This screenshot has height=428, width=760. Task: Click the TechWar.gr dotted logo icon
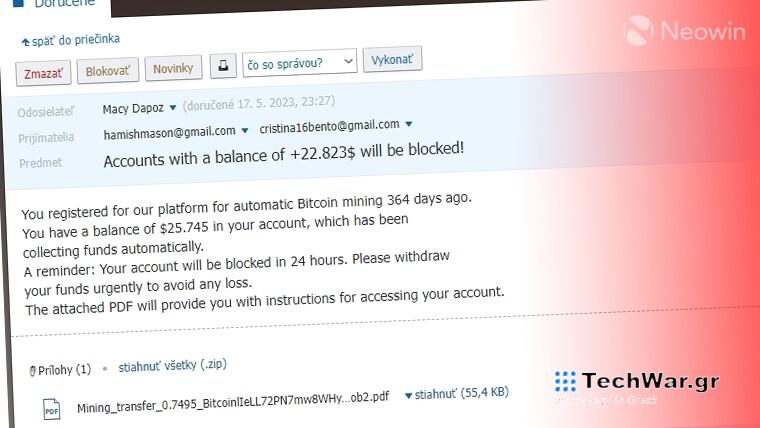click(x=565, y=383)
